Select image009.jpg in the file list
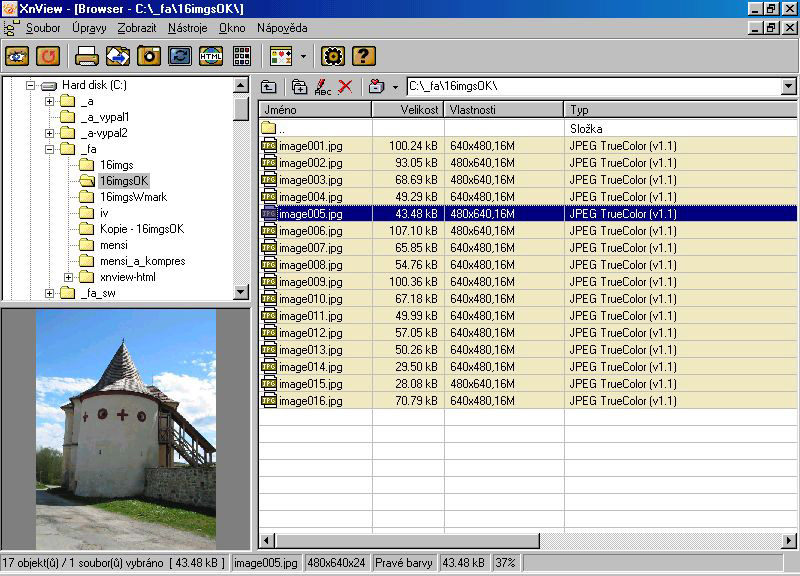Screen dimensions: 800x576 (311, 282)
